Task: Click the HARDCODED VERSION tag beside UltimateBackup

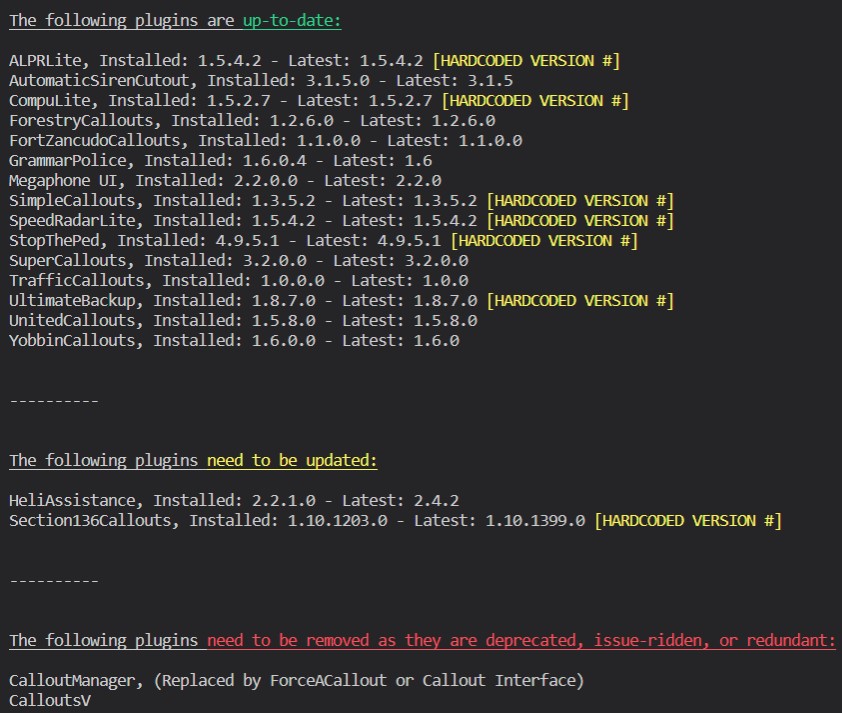Action: 580,301
